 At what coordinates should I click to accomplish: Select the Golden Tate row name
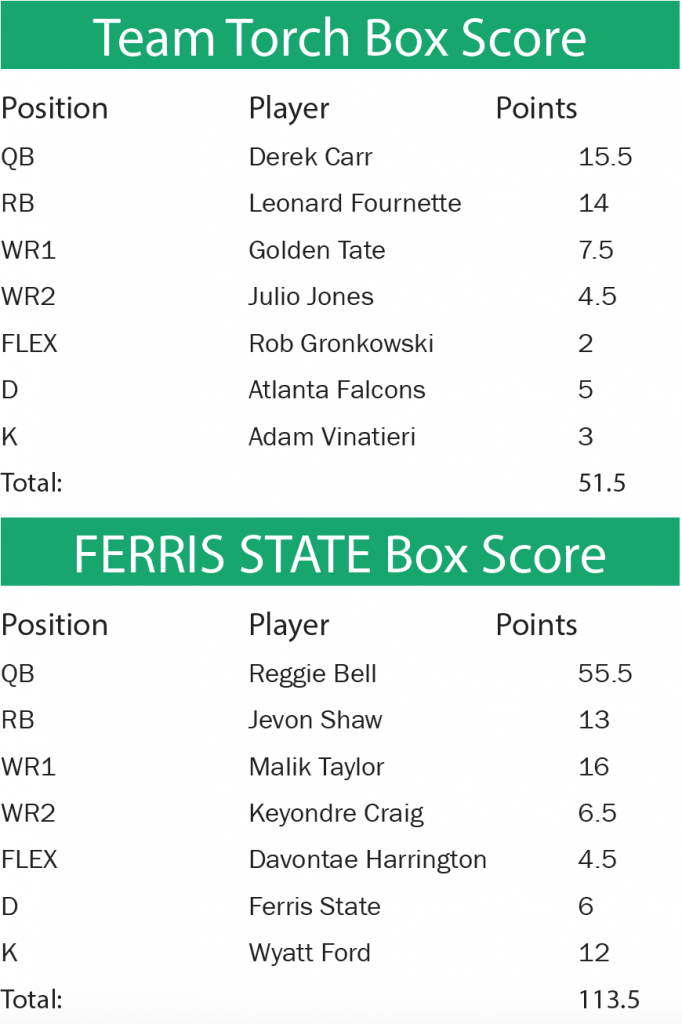316,250
